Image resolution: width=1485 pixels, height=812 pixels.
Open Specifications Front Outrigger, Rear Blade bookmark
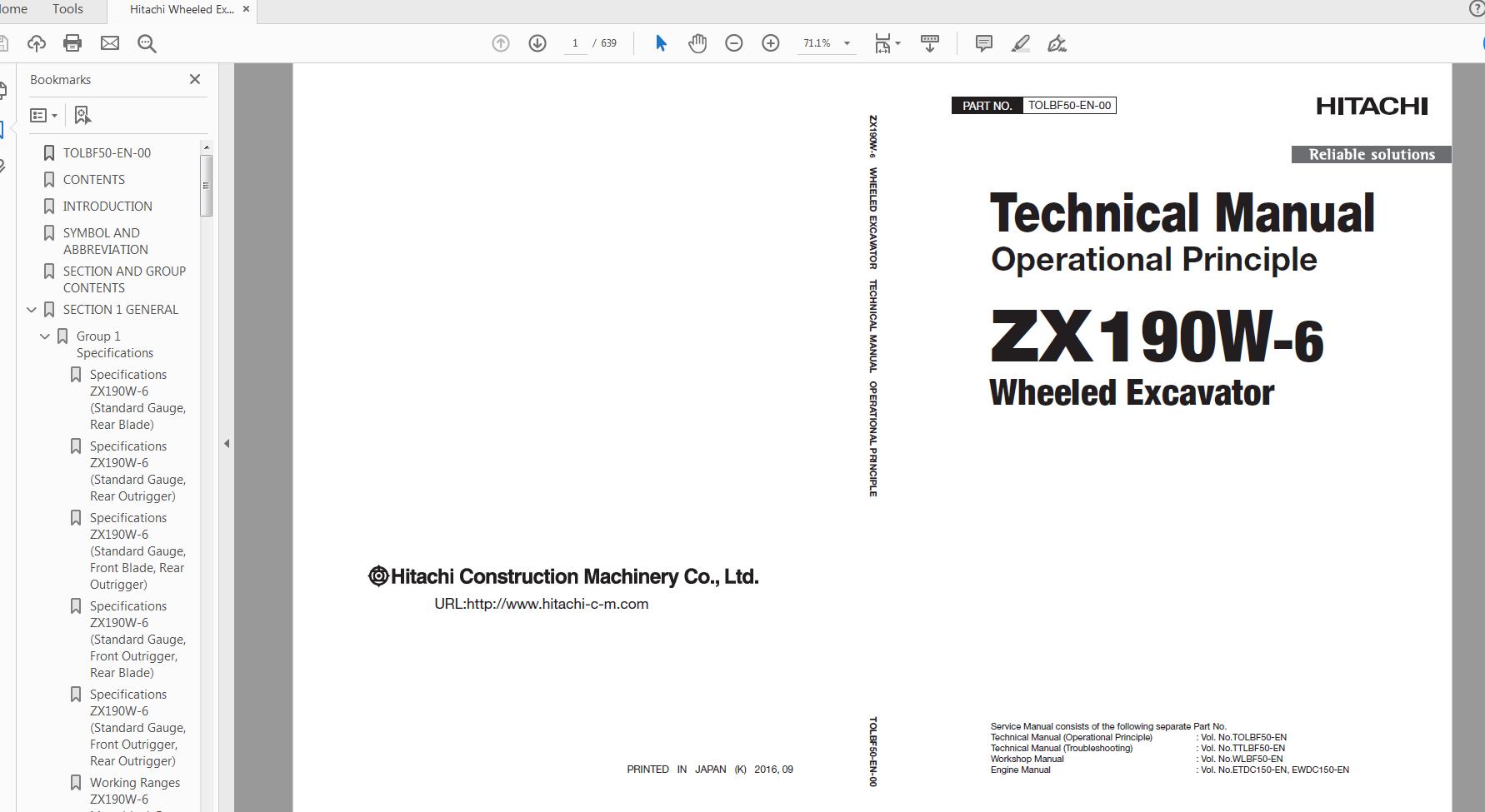[137, 640]
